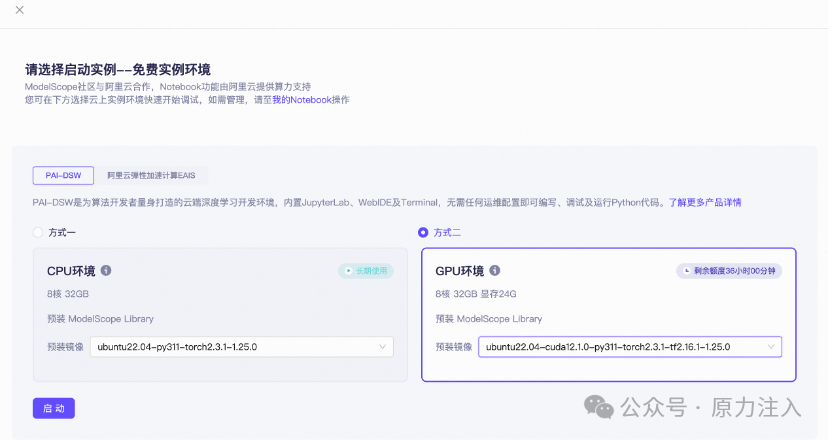Click the info icon next to GPU环境
828x440 pixels.
pos(495,270)
